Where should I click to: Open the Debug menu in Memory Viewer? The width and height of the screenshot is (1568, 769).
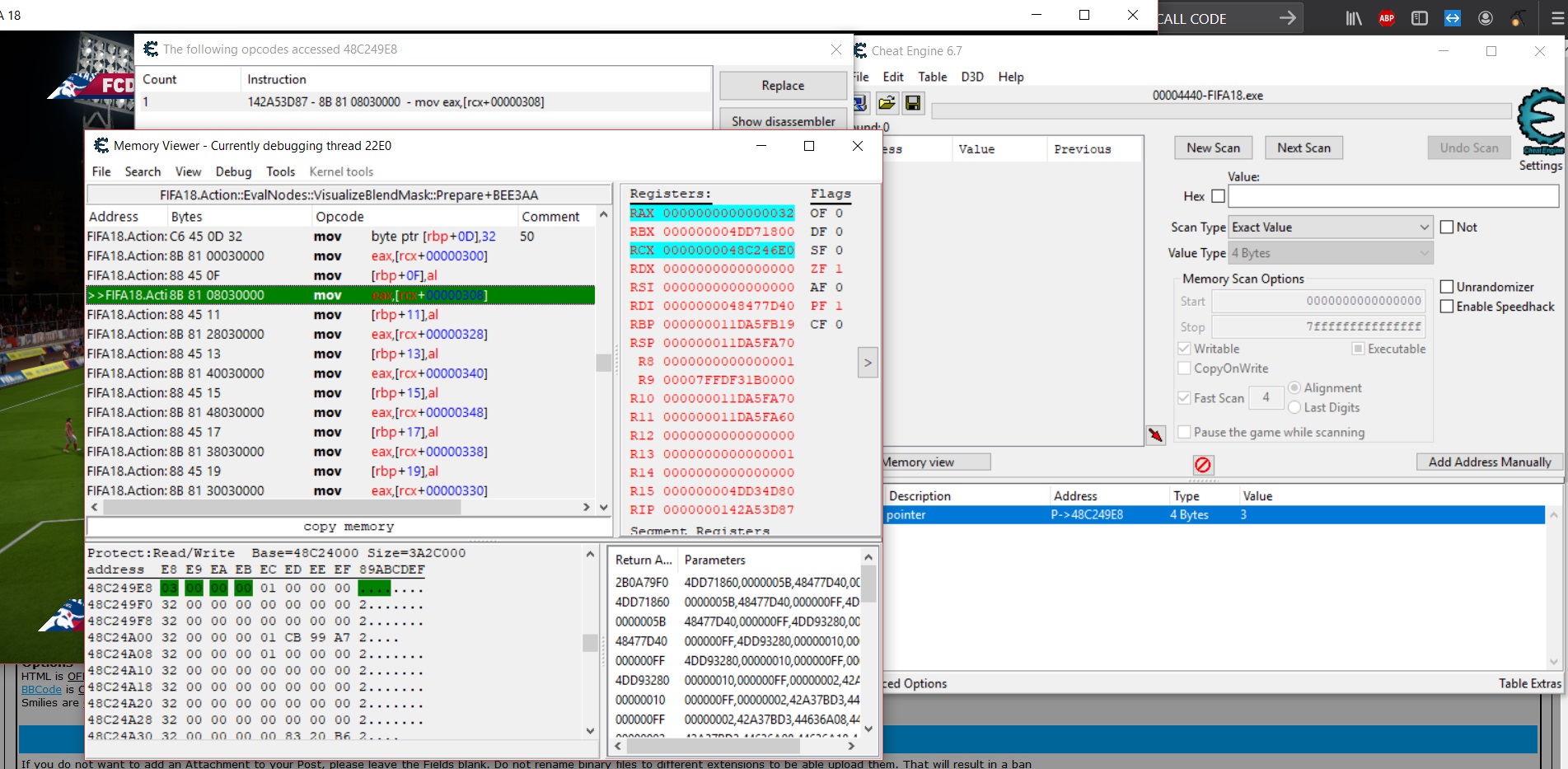tap(233, 171)
